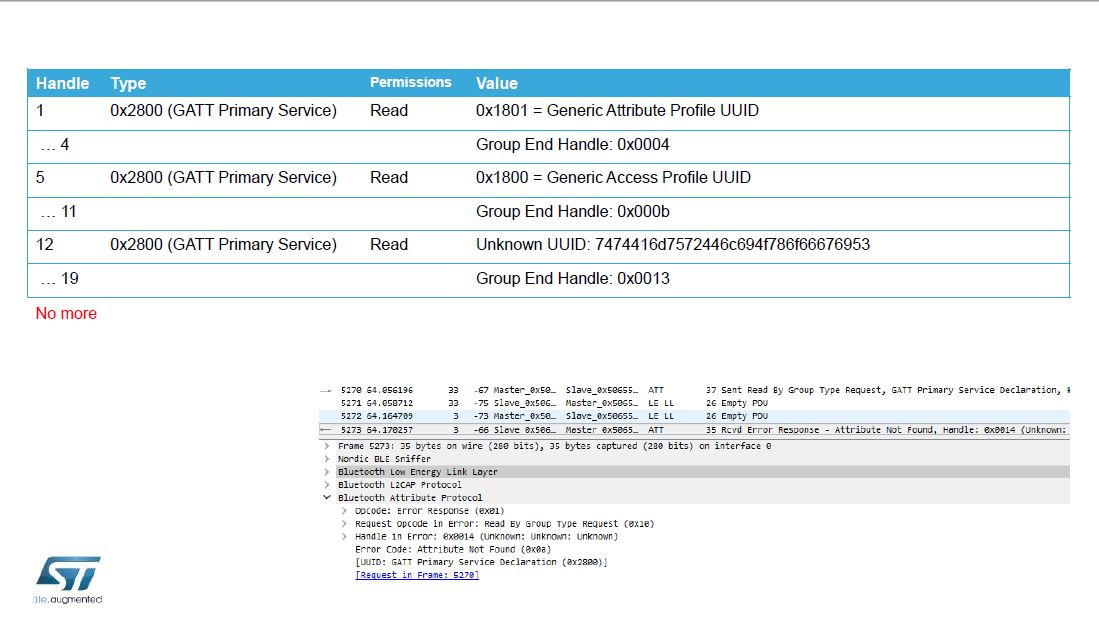
Task: Click Error Code: Attribute Not Found line
Action: pyautogui.click(x=453, y=549)
